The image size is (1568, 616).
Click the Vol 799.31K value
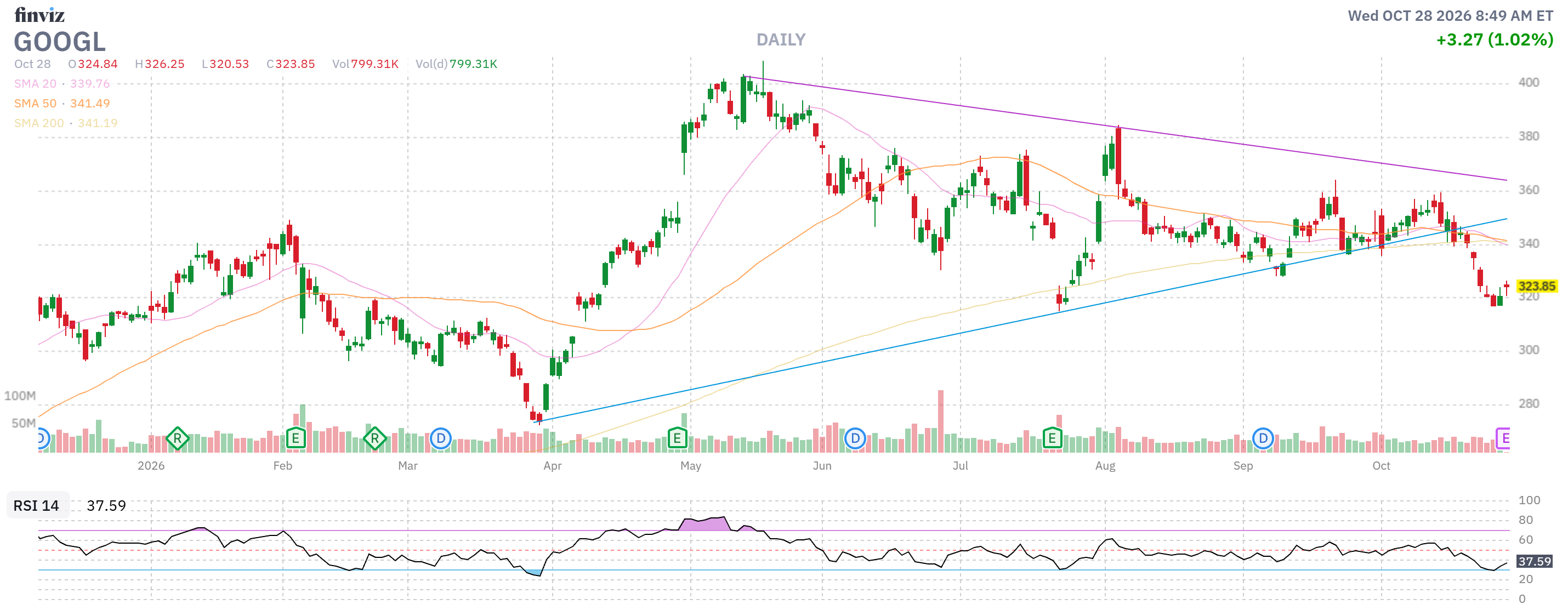click(x=365, y=64)
